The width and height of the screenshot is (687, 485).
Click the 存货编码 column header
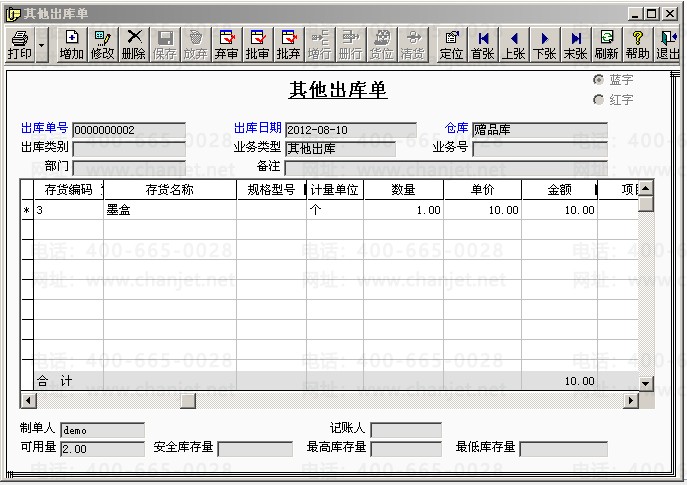[x=68, y=190]
